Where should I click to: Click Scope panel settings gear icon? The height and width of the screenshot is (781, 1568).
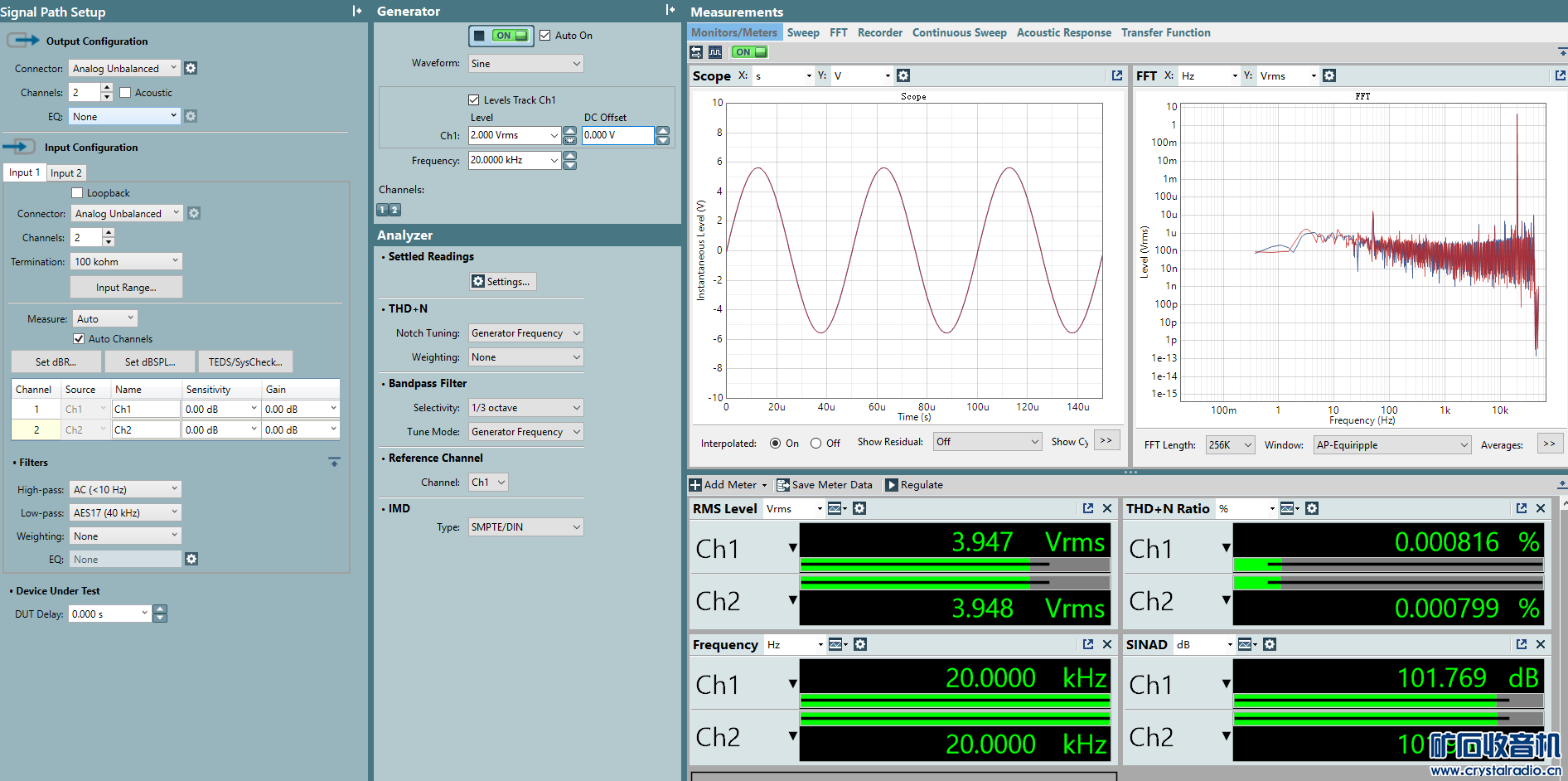pos(903,75)
